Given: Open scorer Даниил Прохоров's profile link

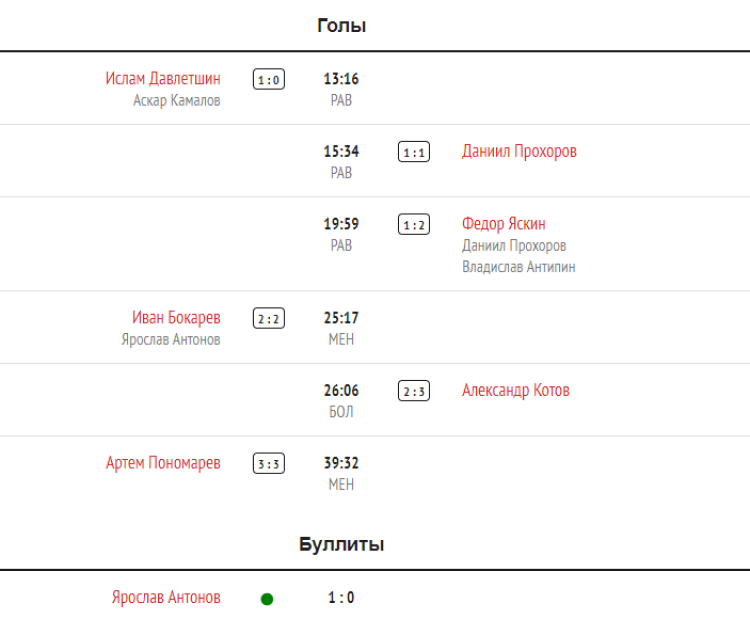Looking at the screenshot, I should [519, 152].
